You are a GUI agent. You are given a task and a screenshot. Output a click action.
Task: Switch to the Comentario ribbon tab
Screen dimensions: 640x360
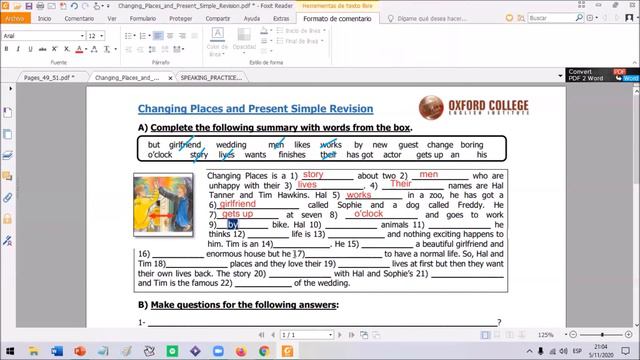coord(79,19)
